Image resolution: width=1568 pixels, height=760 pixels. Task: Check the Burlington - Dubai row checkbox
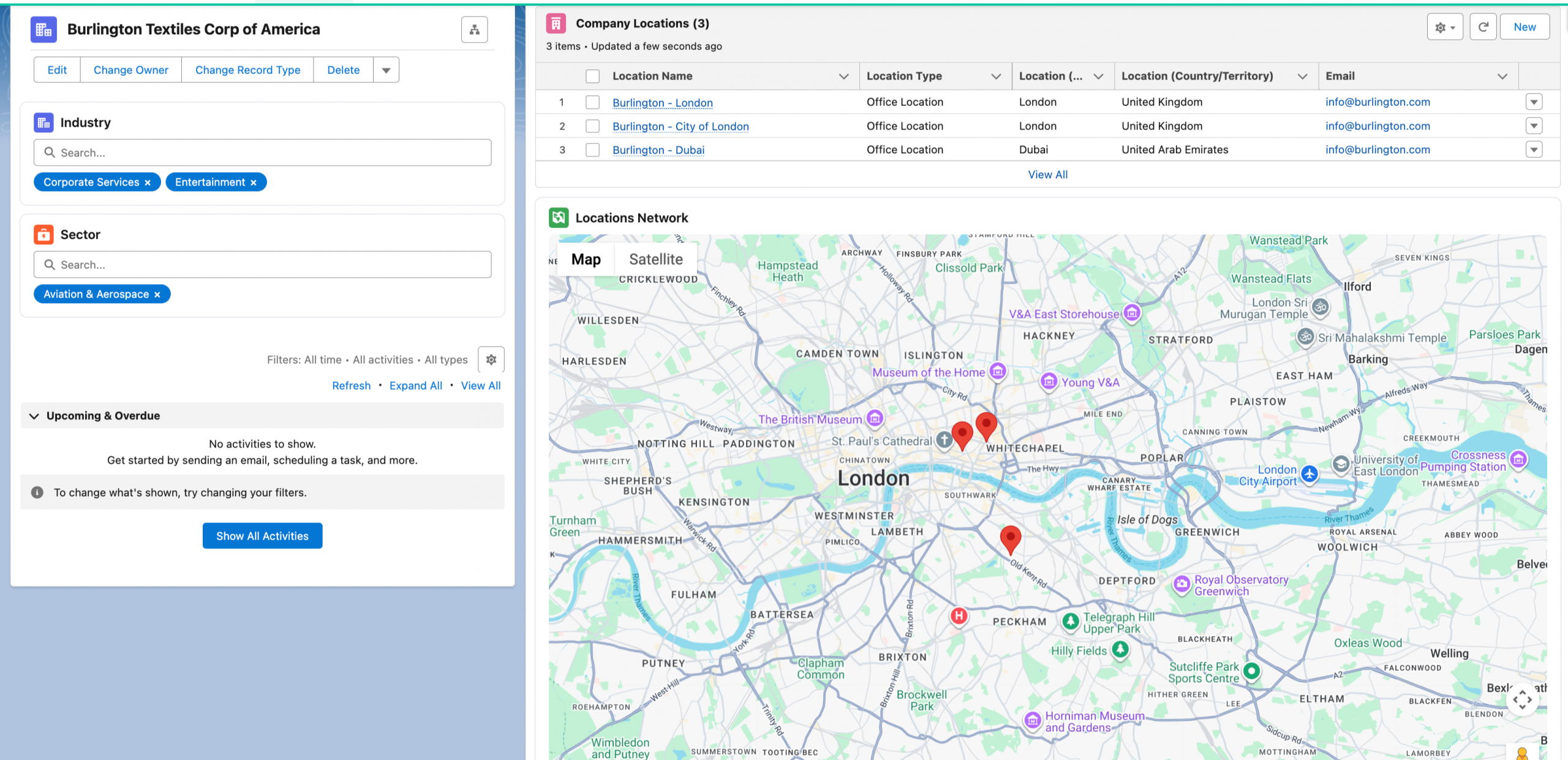point(592,150)
